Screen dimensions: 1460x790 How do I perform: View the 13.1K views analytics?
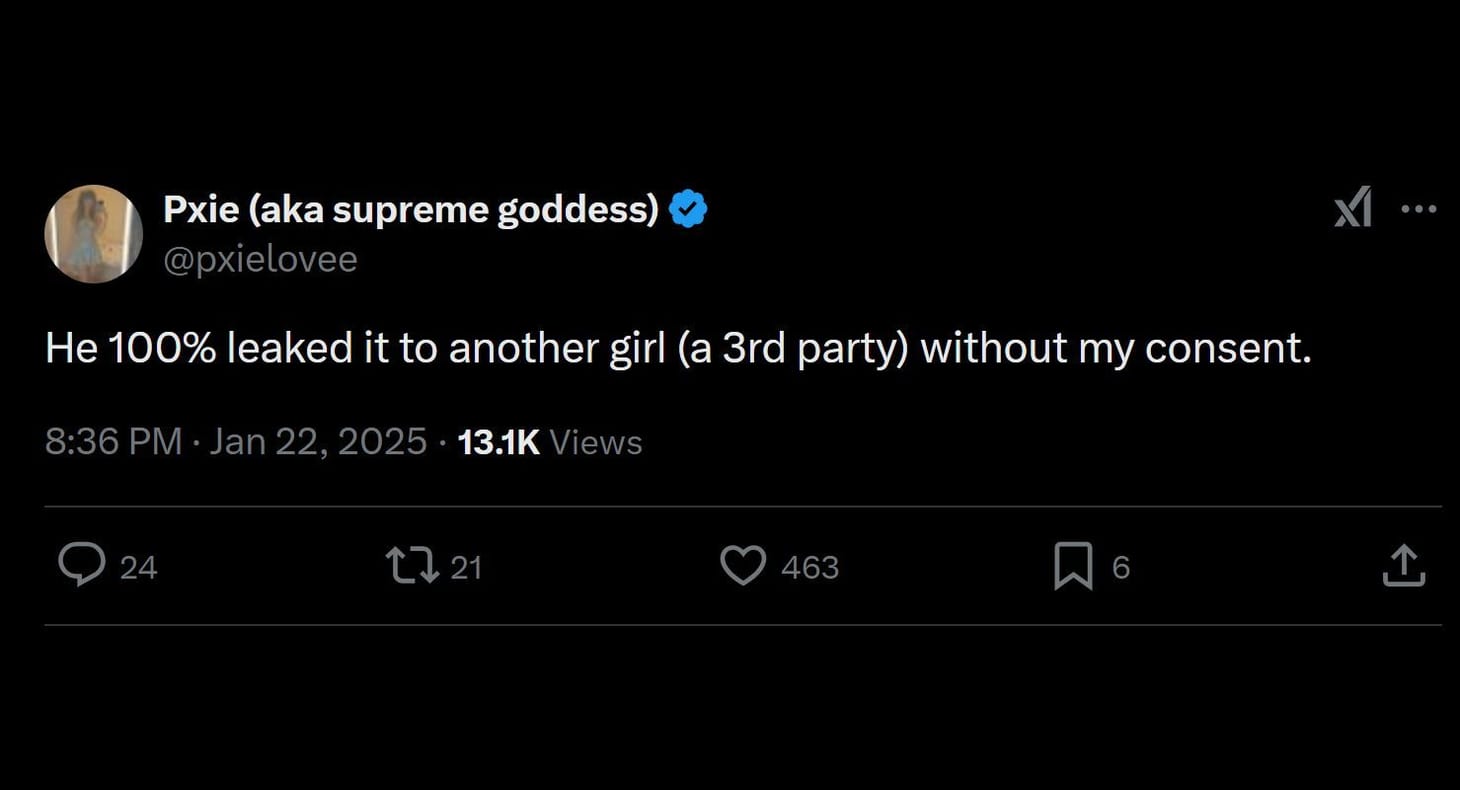pyautogui.click(x=550, y=440)
